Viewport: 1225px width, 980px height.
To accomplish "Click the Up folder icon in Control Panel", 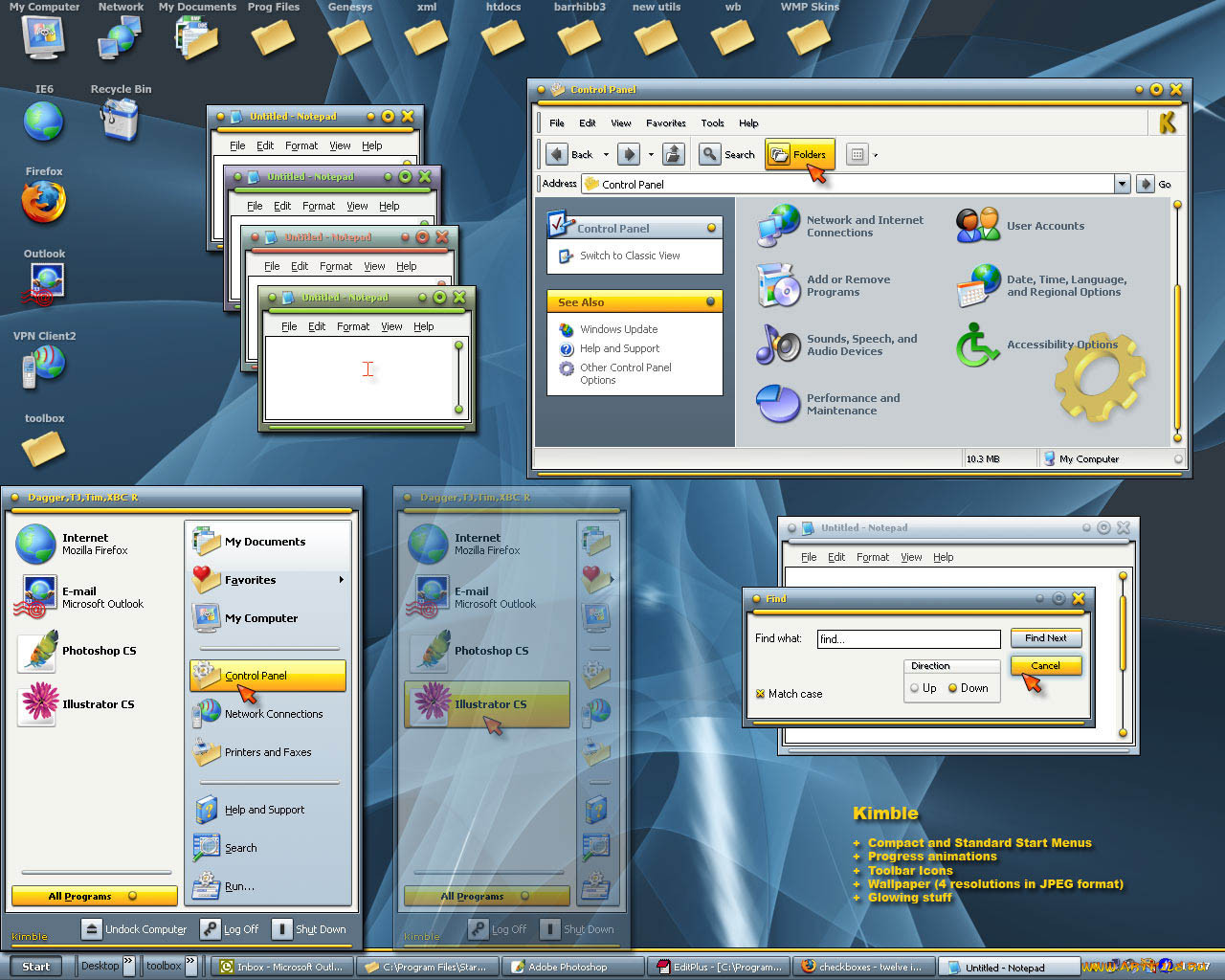I will [x=674, y=154].
